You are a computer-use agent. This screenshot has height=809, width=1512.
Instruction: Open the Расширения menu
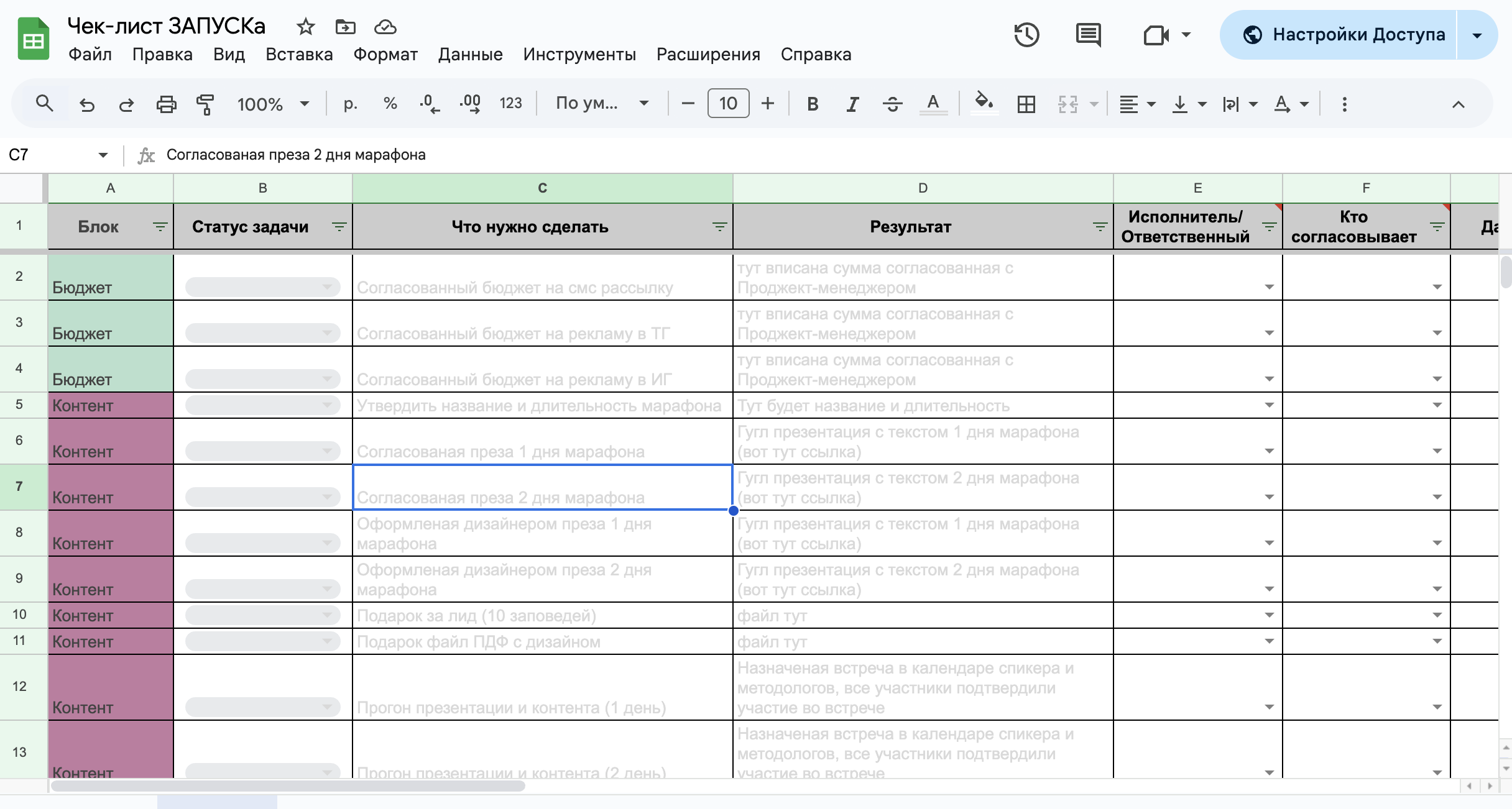coord(708,55)
